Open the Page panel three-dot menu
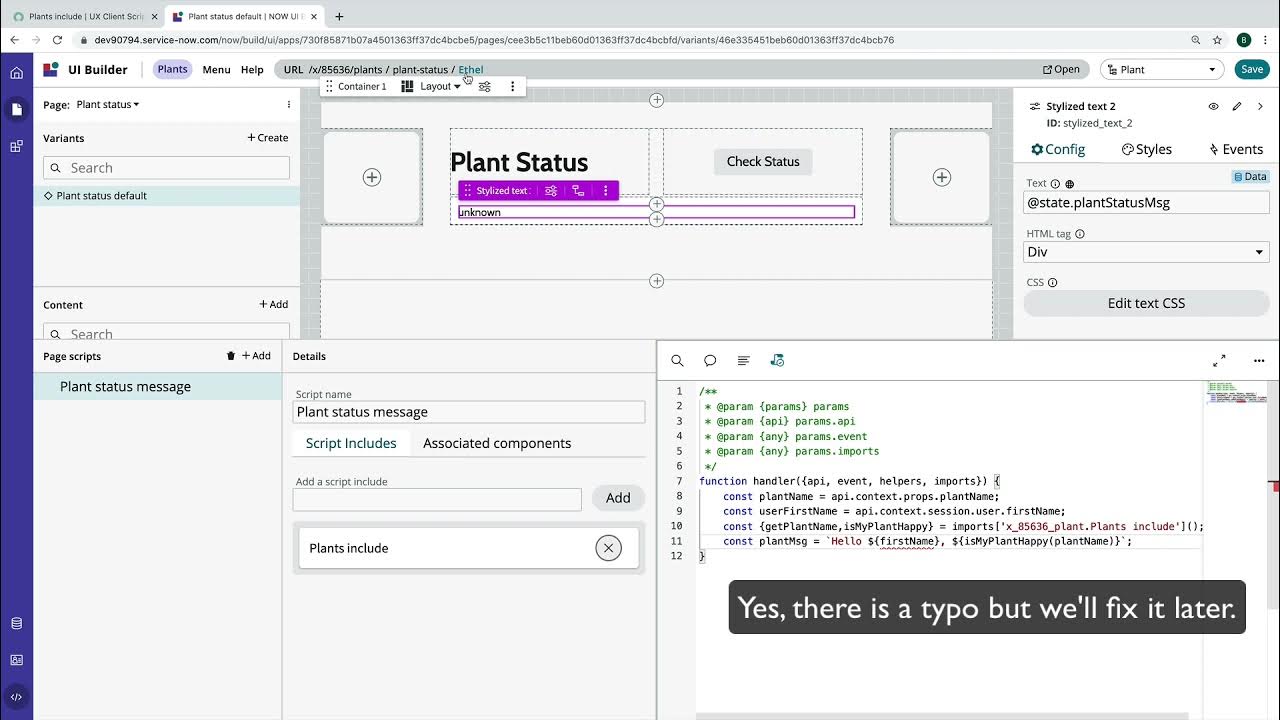The image size is (1280, 720). 289,104
